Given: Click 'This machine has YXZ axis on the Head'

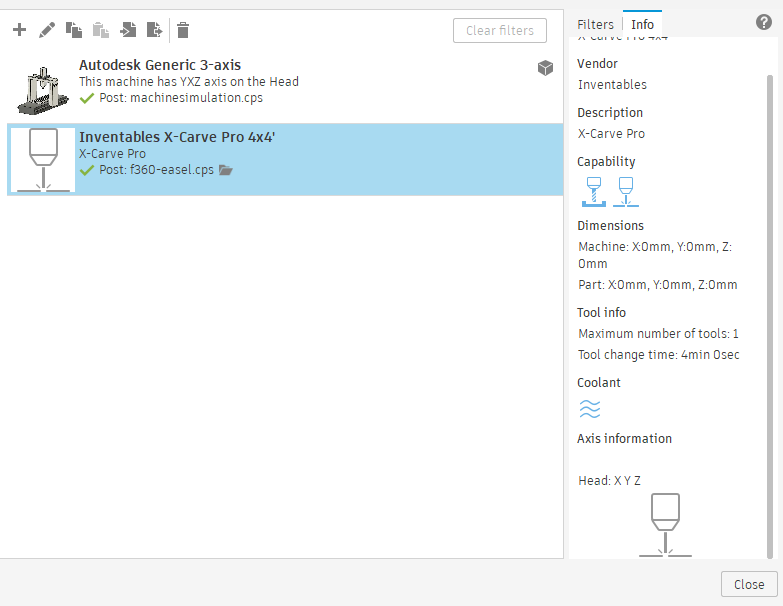Looking at the screenshot, I should pos(189,82).
